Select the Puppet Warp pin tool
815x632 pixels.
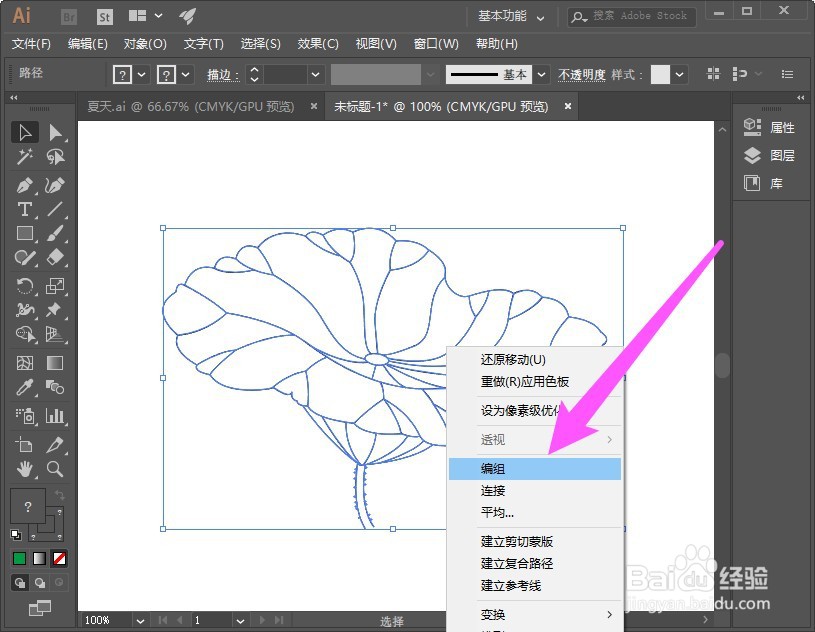click(55, 310)
